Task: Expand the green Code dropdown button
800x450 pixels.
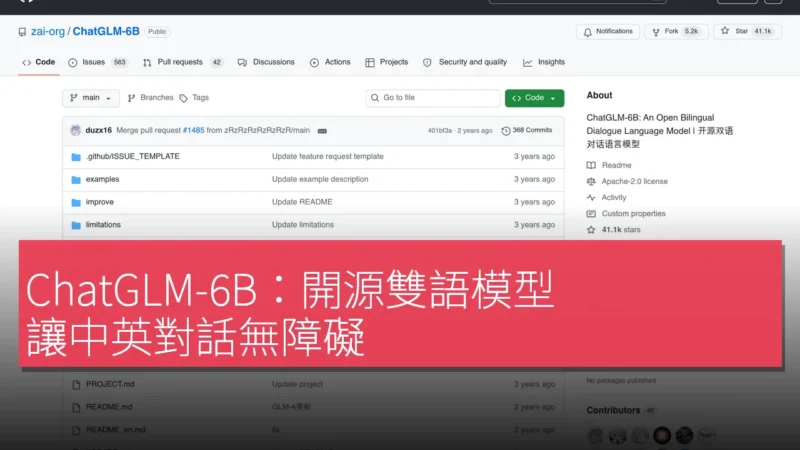Action: [x=534, y=98]
